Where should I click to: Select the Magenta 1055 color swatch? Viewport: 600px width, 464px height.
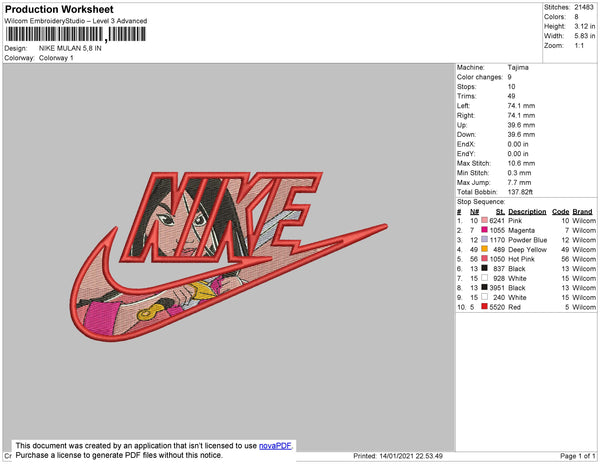pos(484,230)
